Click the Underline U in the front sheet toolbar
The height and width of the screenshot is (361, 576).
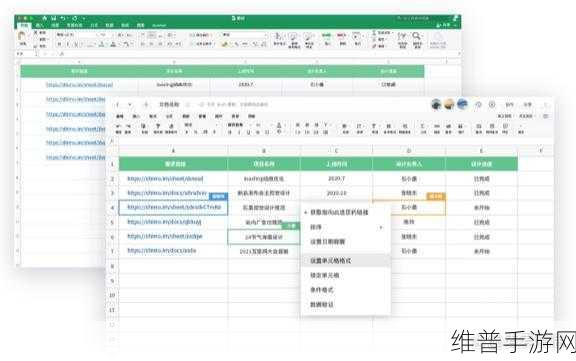[248, 132]
